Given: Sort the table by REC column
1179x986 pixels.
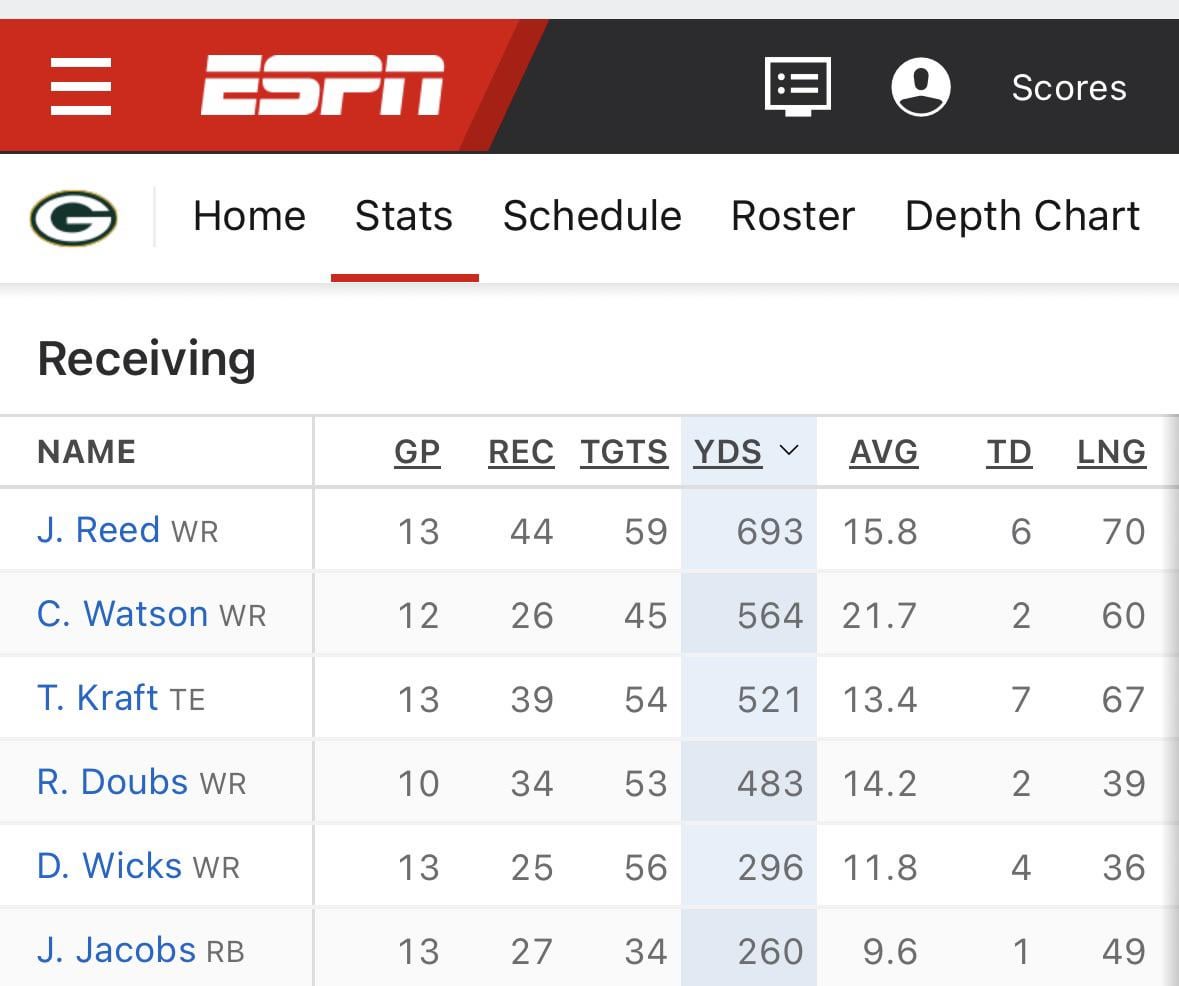Looking at the screenshot, I should coord(520,451).
